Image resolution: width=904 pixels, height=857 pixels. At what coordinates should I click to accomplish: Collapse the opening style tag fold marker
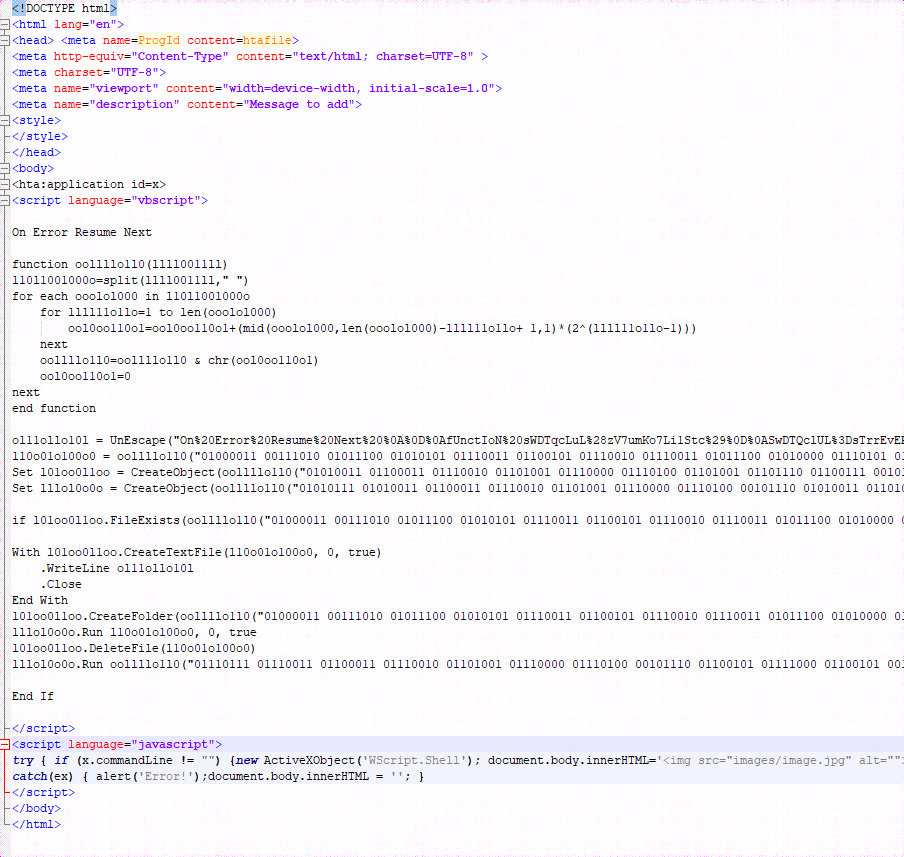pyautogui.click(x=5, y=121)
